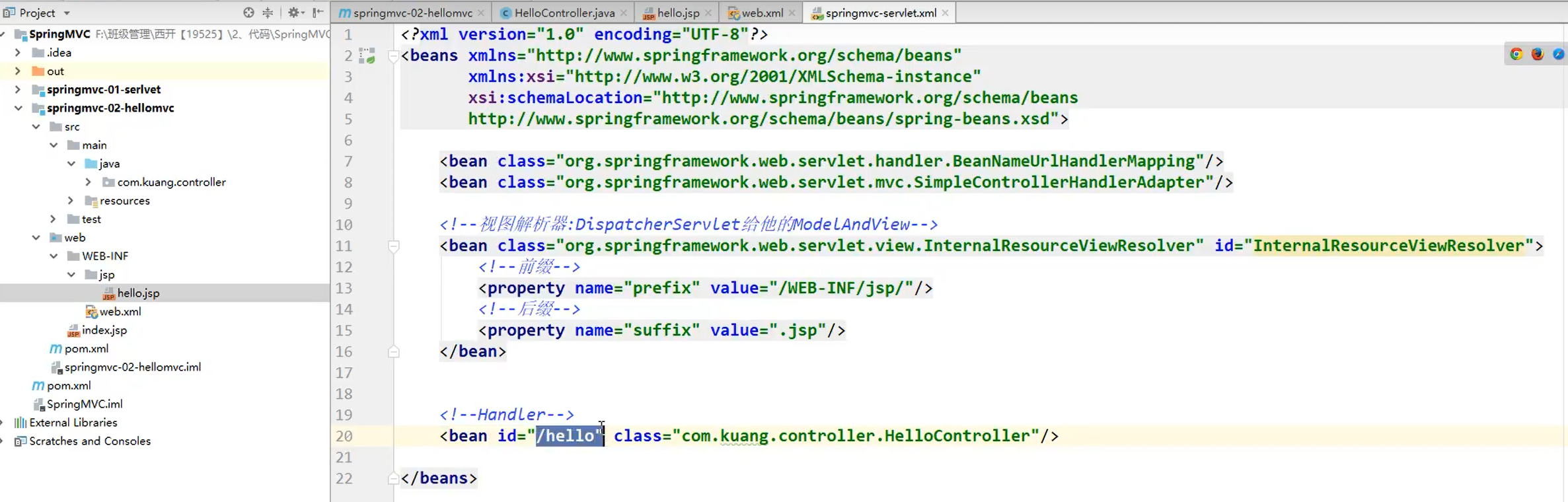Expand the resources folder arrow
This screenshot has height=502, width=1568.
[x=71, y=201]
